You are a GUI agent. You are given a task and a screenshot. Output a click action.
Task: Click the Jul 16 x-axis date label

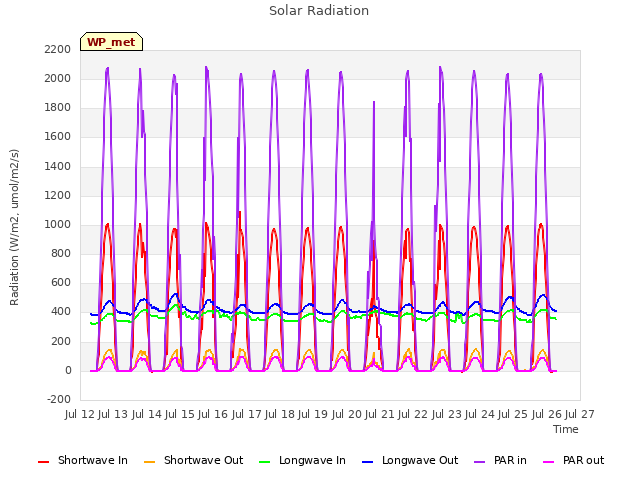(213, 414)
